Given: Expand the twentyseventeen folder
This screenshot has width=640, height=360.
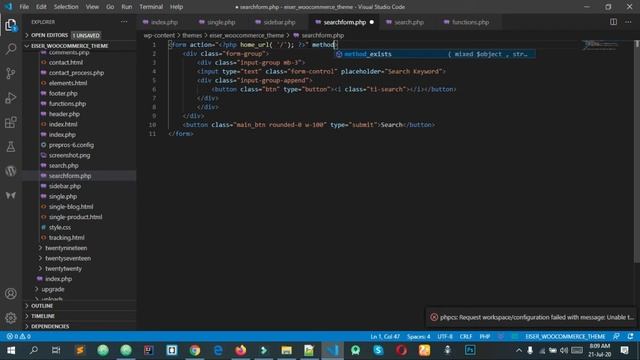Looking at the screenshot, I should (68, 258).
